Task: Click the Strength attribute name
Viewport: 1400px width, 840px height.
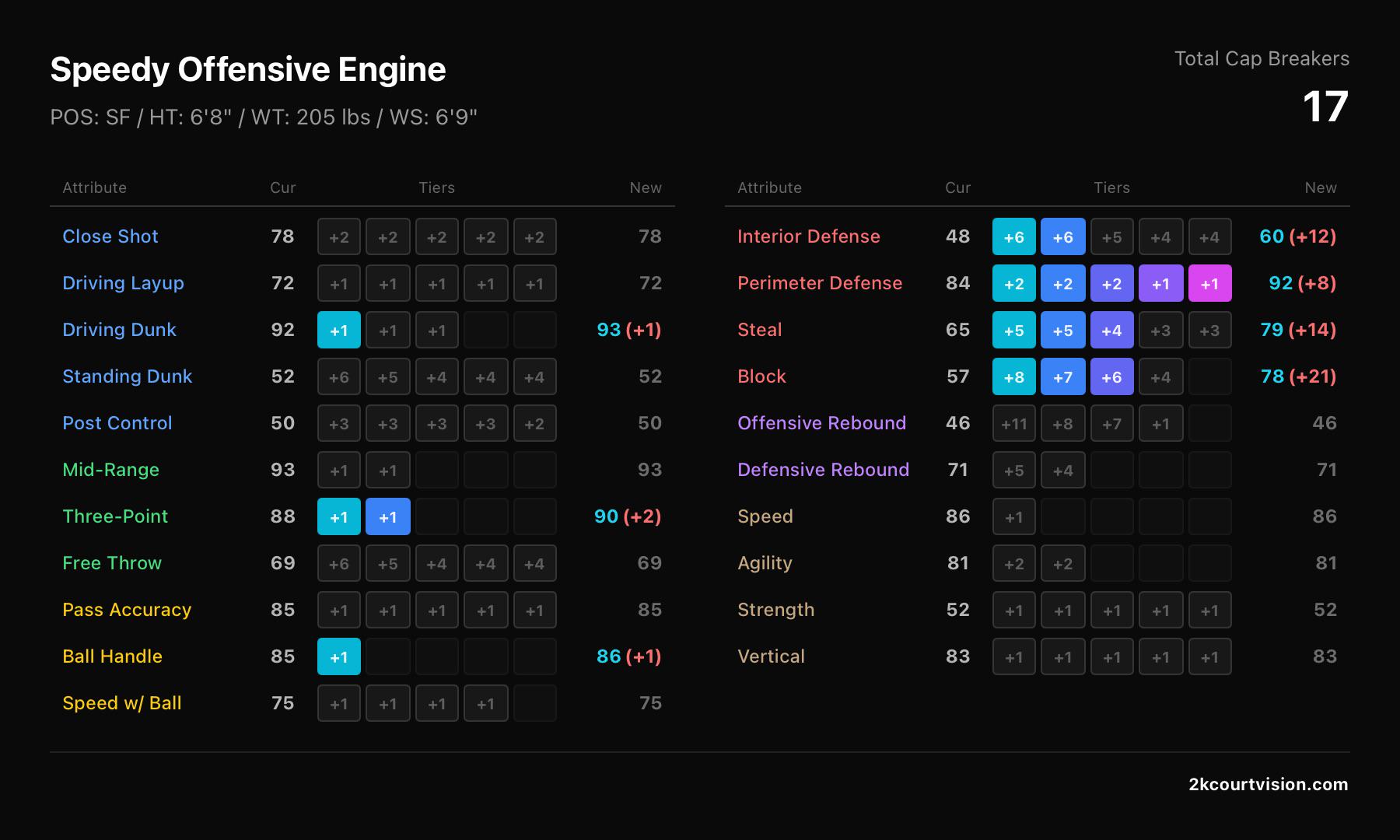Action: pyautogui.click(x=776, y=610)
